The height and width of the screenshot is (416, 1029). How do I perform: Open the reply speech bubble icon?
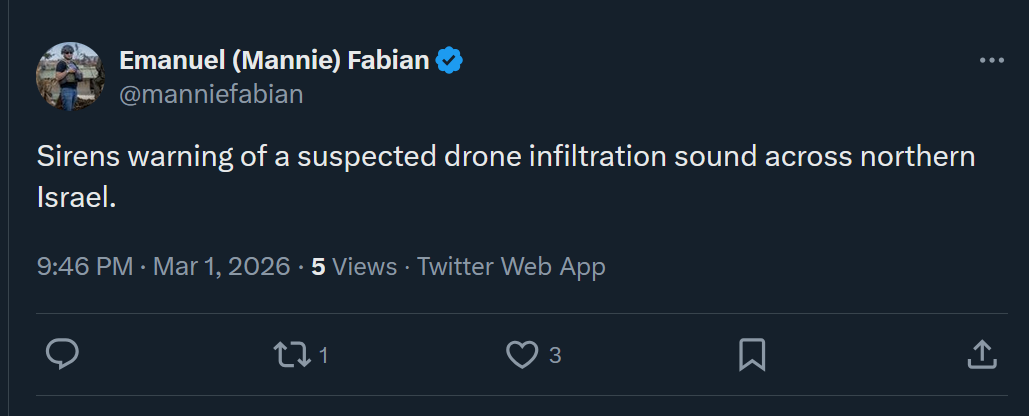point(62,354)
